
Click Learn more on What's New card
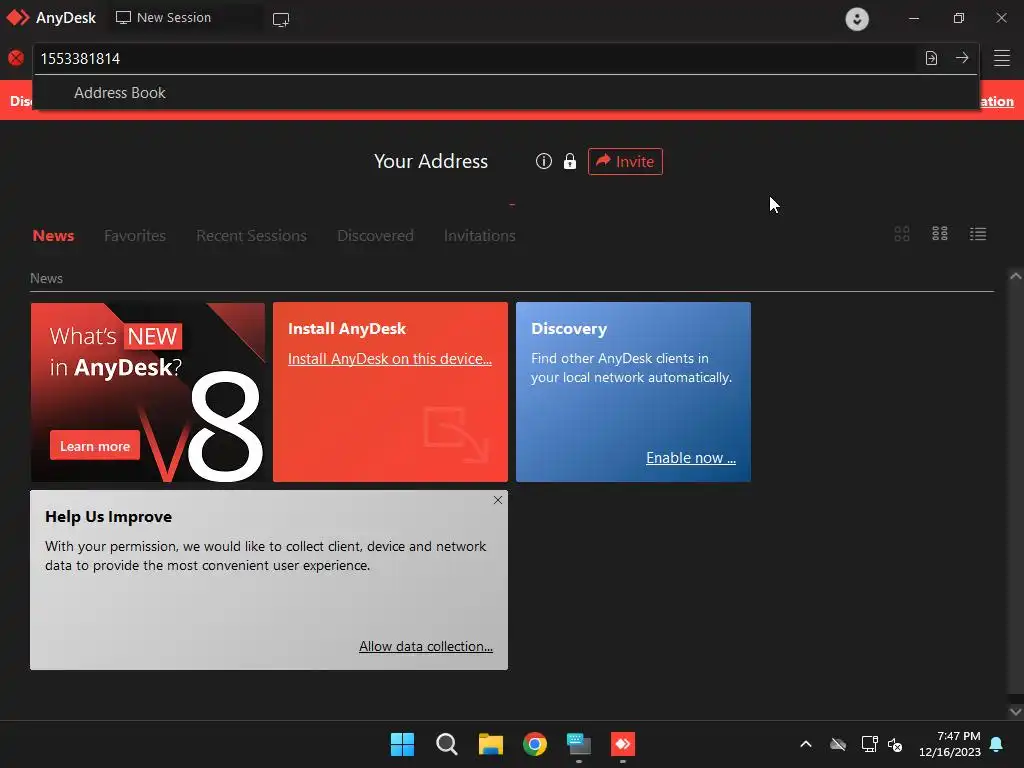pos(95,446)
